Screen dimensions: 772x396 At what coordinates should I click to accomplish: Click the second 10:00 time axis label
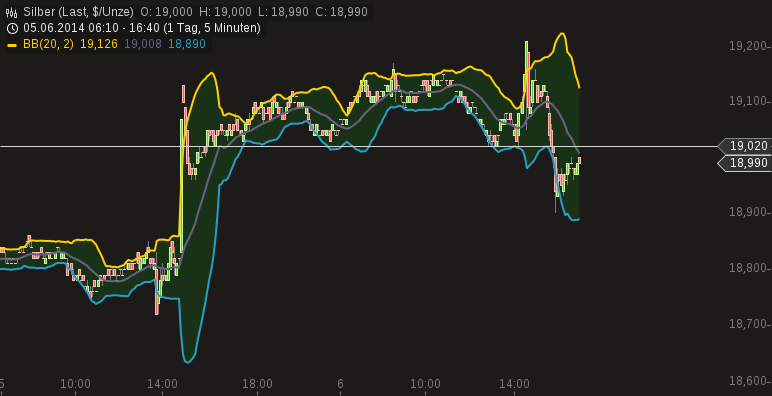pyautogui.click(x=425, y=384)
